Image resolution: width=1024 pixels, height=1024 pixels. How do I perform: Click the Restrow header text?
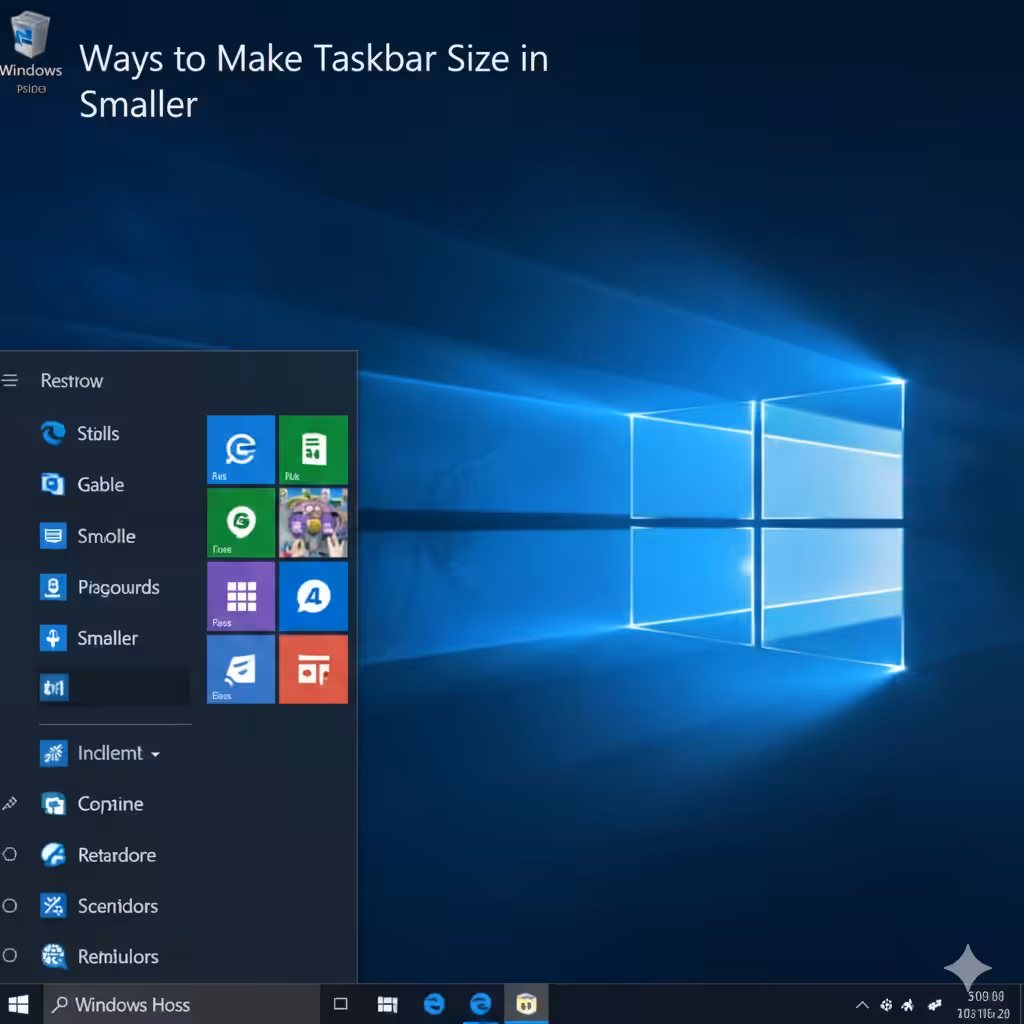(72, 381)
